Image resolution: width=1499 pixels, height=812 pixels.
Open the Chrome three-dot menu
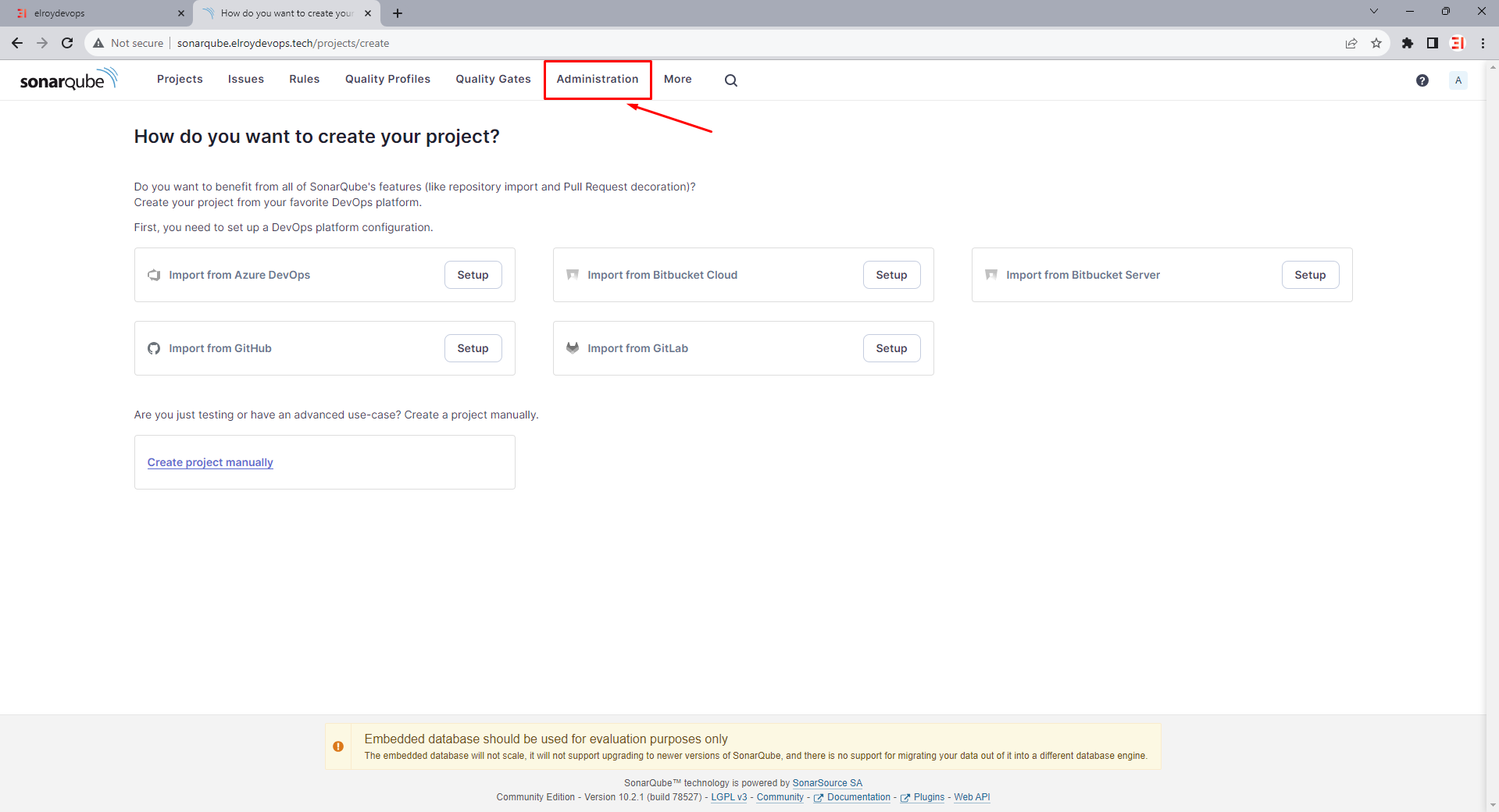click(1483, 43)
